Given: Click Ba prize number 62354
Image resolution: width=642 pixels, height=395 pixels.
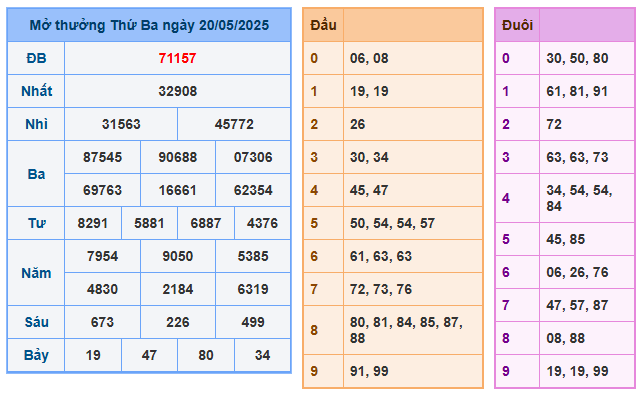Looking at the screenshot, I should [x=253, y=190].
